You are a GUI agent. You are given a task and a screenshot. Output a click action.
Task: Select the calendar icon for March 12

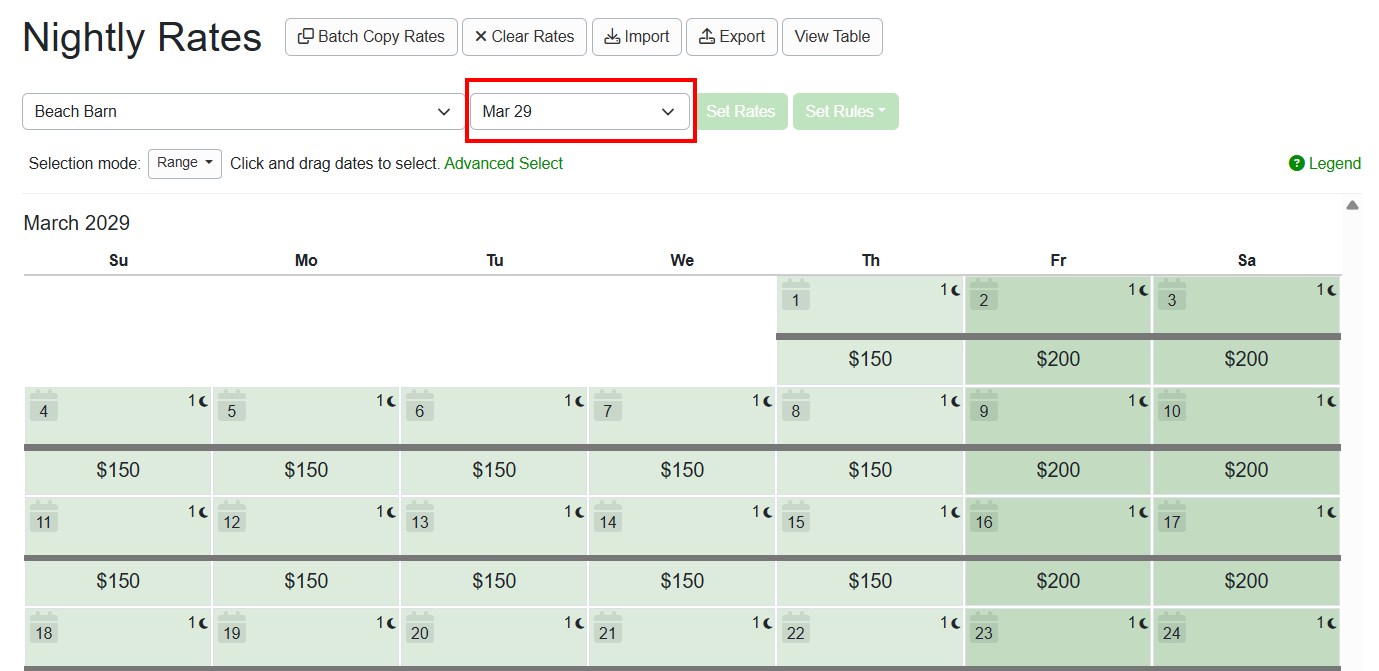pos(232,518)
